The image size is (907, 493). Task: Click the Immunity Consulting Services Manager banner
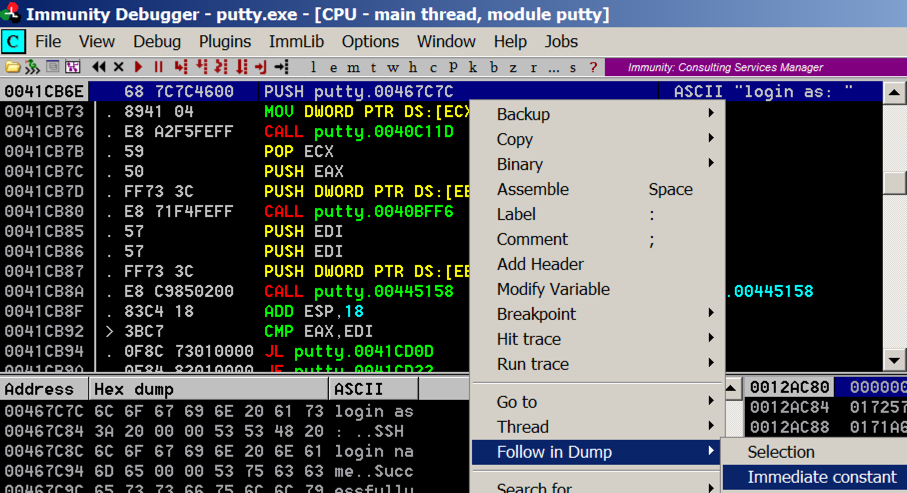725,67
